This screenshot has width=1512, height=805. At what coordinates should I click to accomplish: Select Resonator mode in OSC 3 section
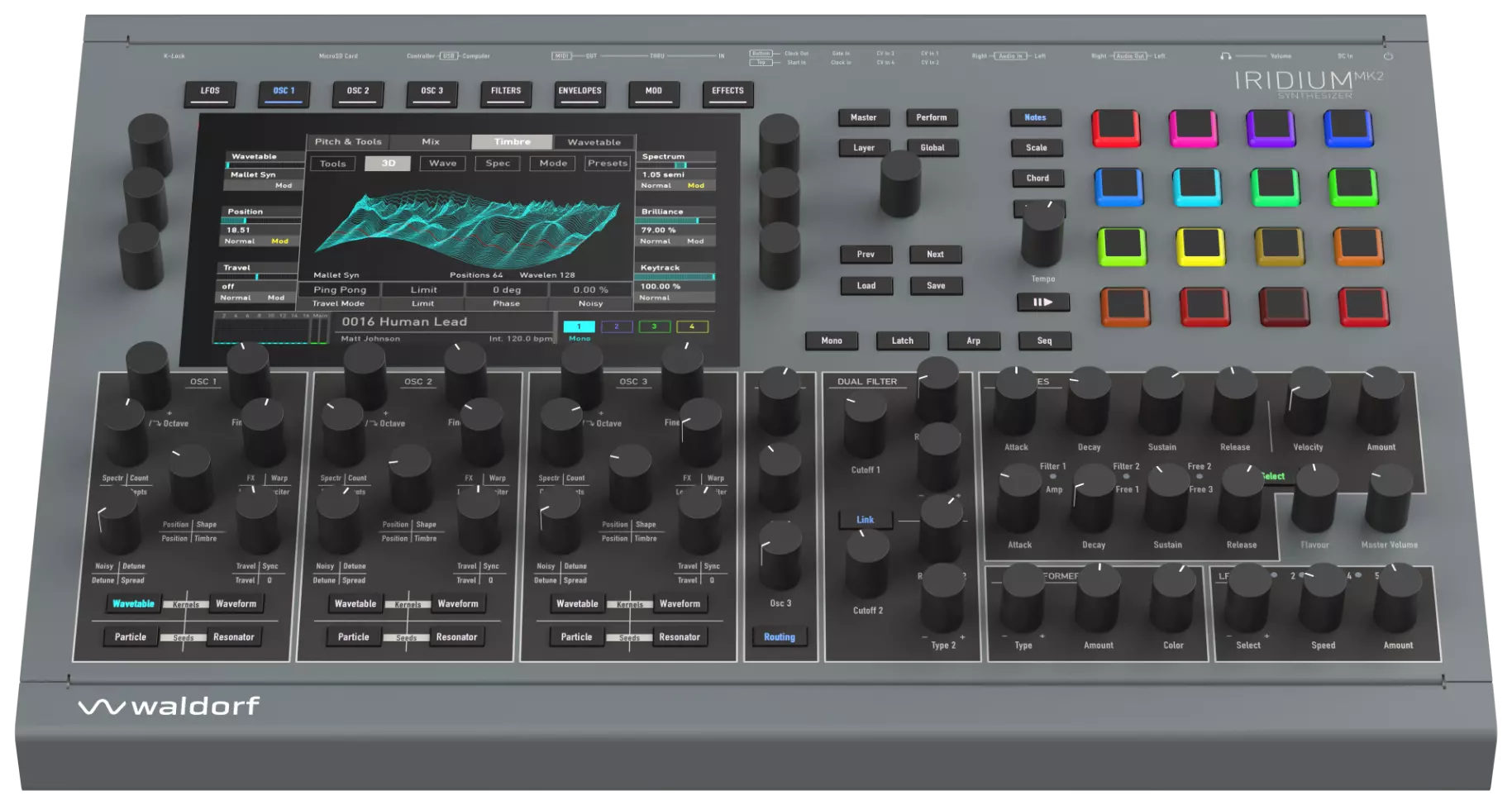click(x=680, y=637)
